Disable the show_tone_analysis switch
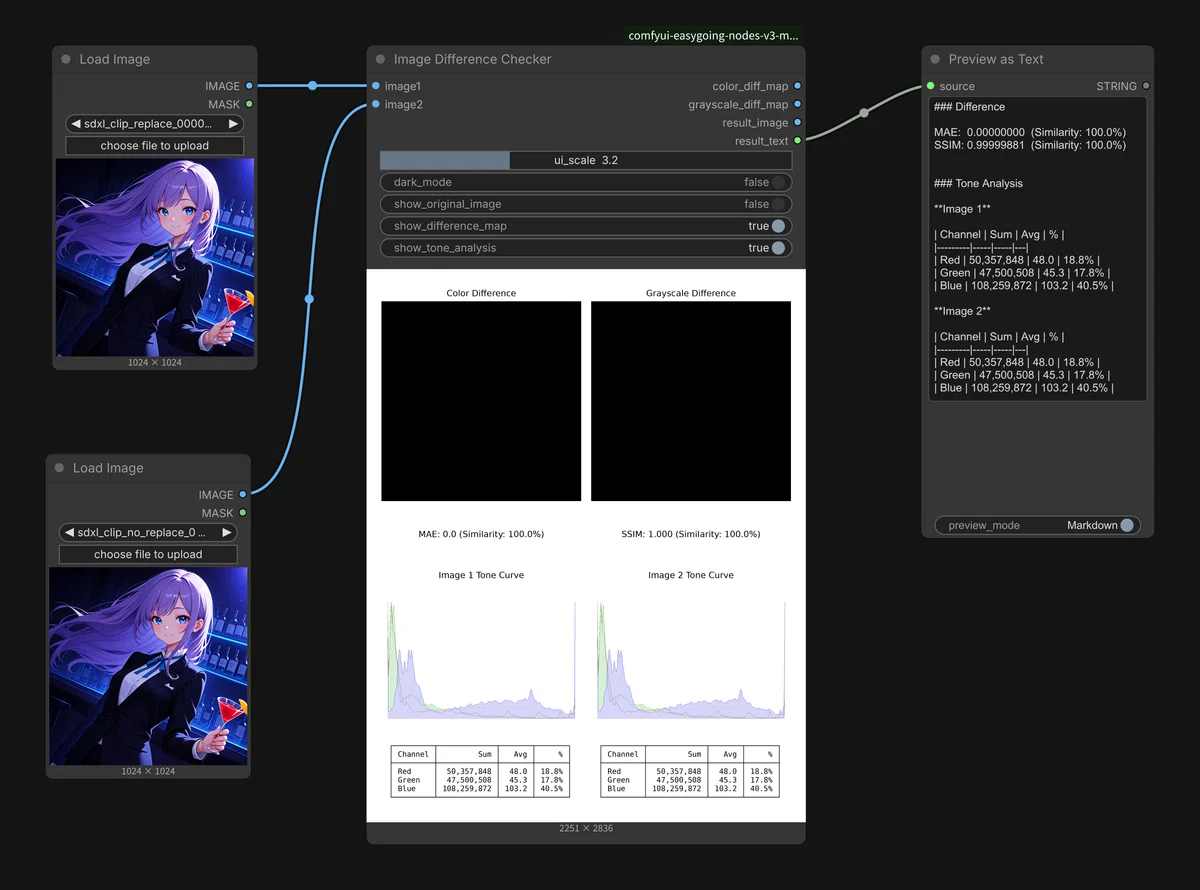The height and width of the screenshot is (890, 1200). (x=778, y=248)
